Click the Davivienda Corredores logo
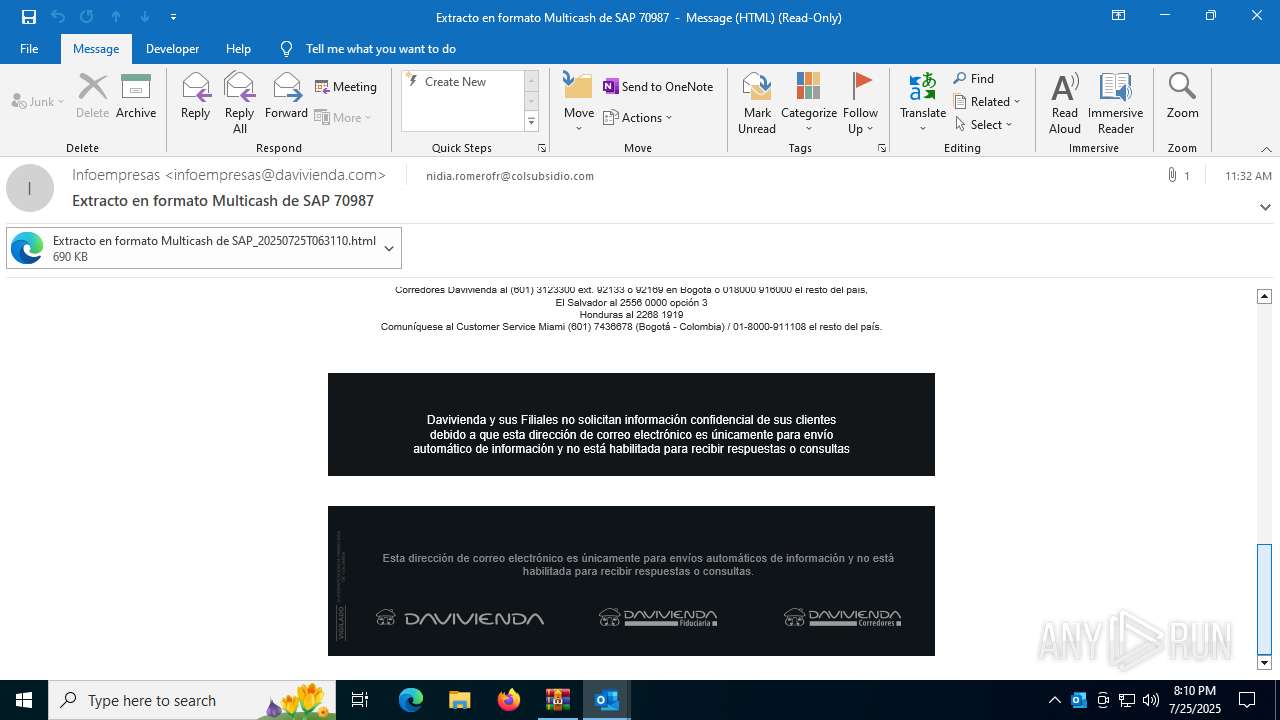Image resolution: width=1280 pixels, height=720 pixels. [843, 617]
